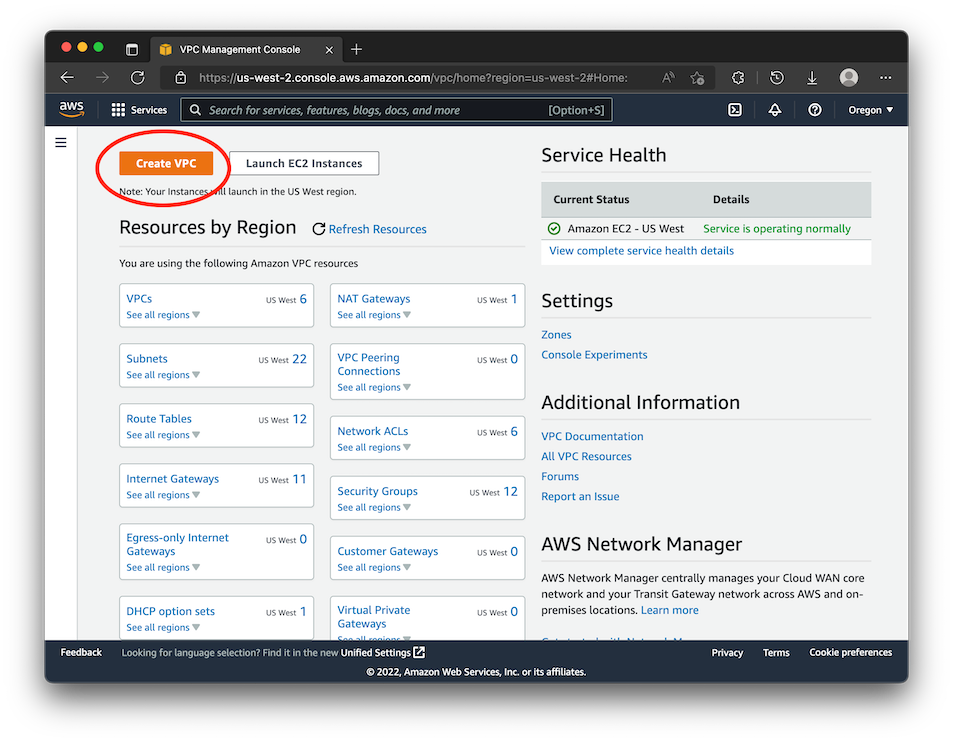Open the Security Groups link
The height and width of the screenshot is (742, 953).
click(x=377, y=491)
